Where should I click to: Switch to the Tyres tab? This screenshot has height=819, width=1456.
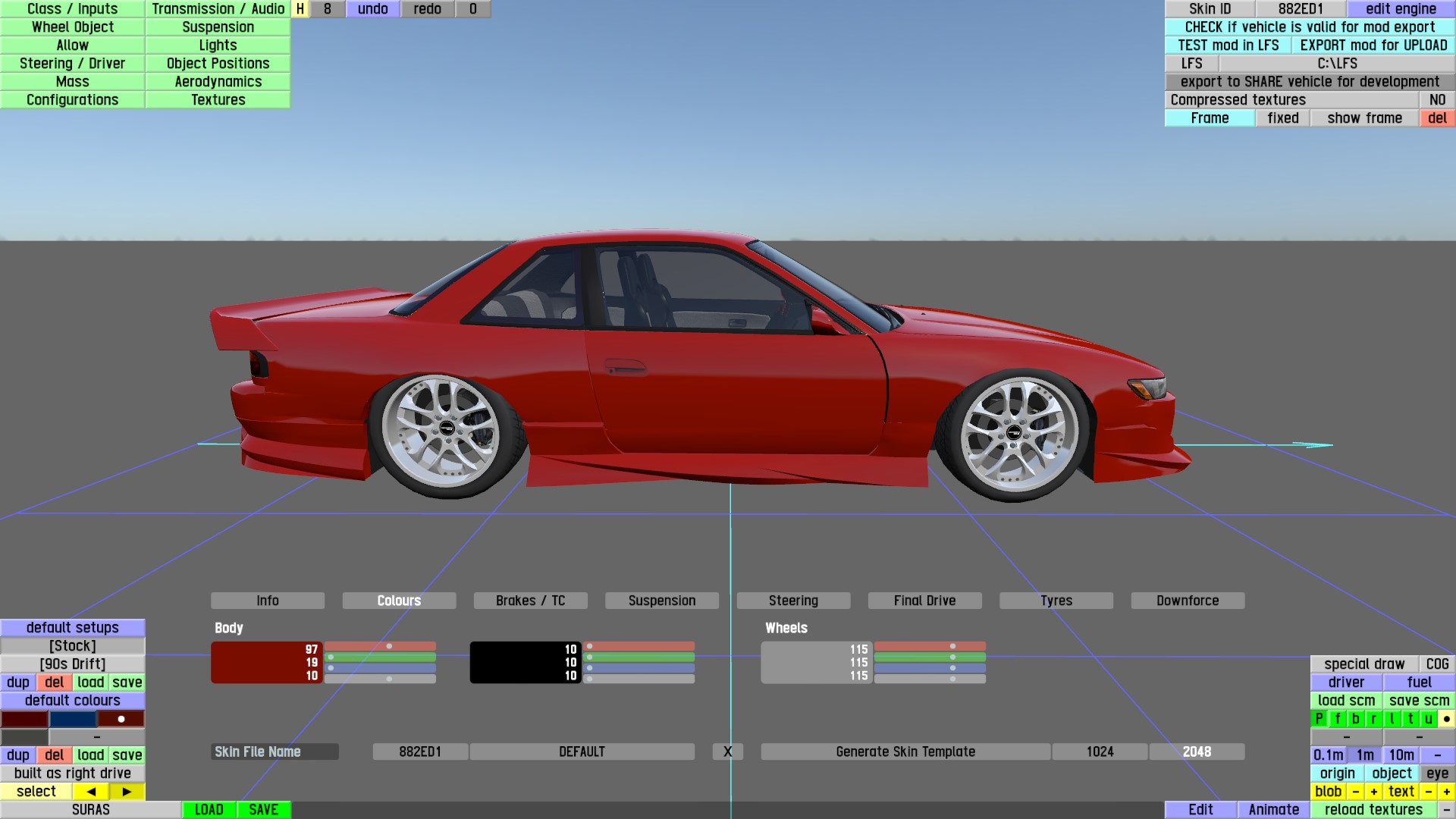[1056, 601]
